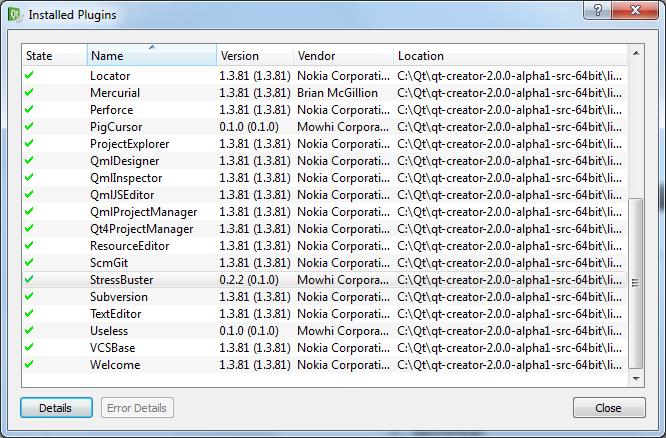Click the vertical scrollbar thumb
This screenshot has width=666, height=438.
(636, 283)
